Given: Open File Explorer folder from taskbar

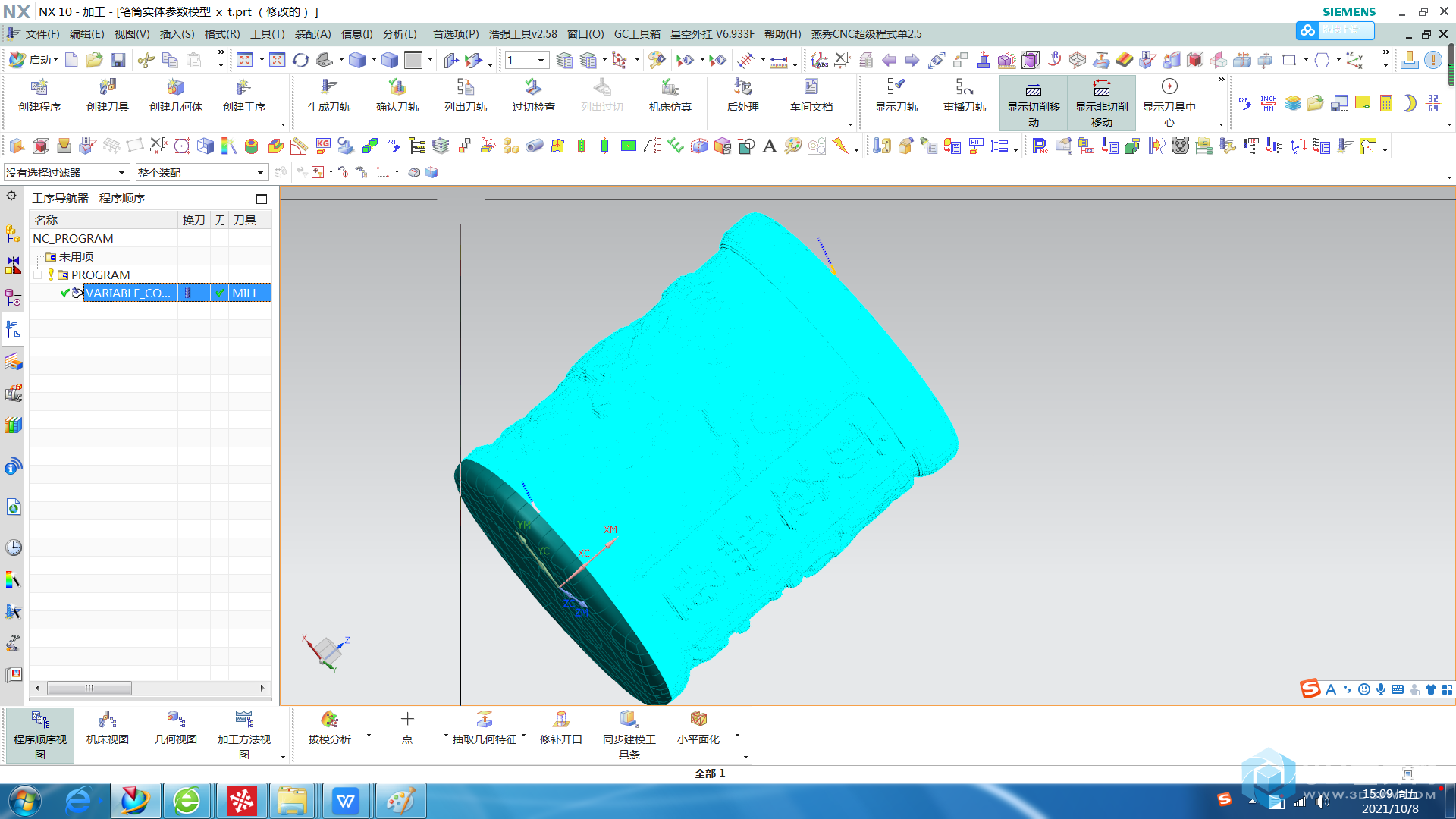Looking at the screenshot, I should click(x=292, y=801).
